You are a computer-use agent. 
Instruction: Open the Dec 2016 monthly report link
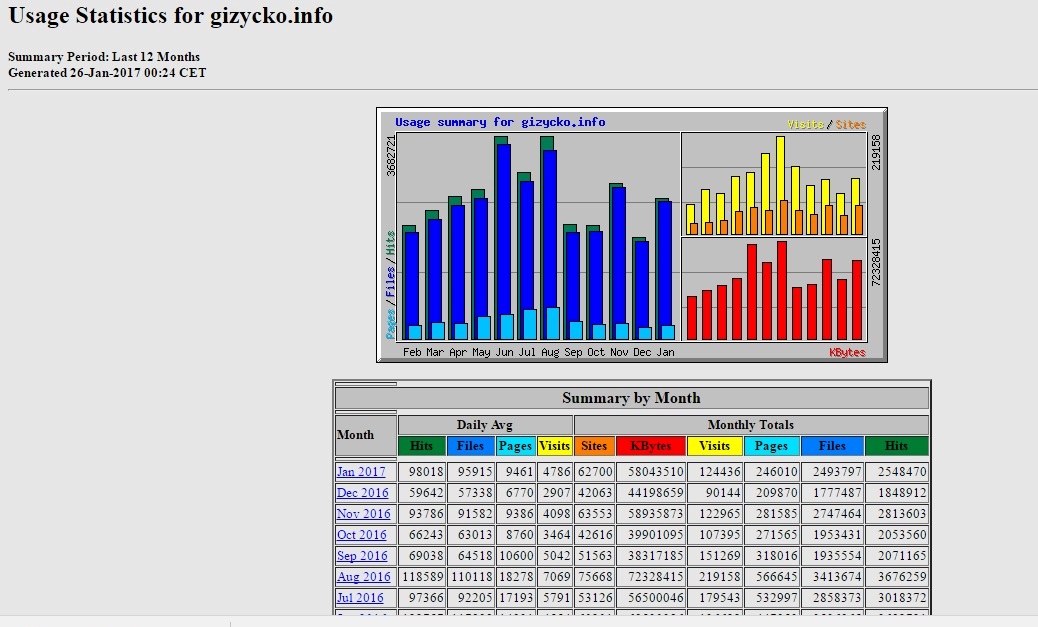pos(362,493)
